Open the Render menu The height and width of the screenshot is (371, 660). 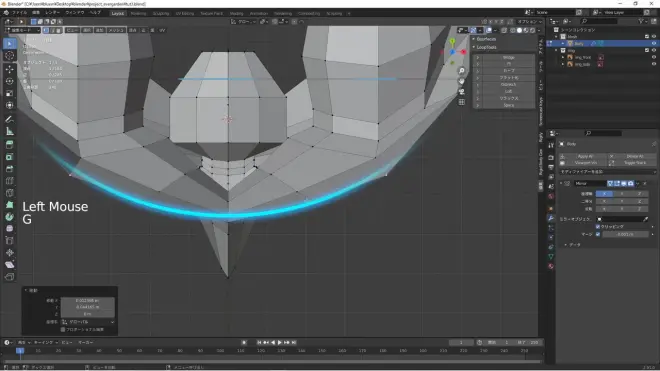click(53, 13)
